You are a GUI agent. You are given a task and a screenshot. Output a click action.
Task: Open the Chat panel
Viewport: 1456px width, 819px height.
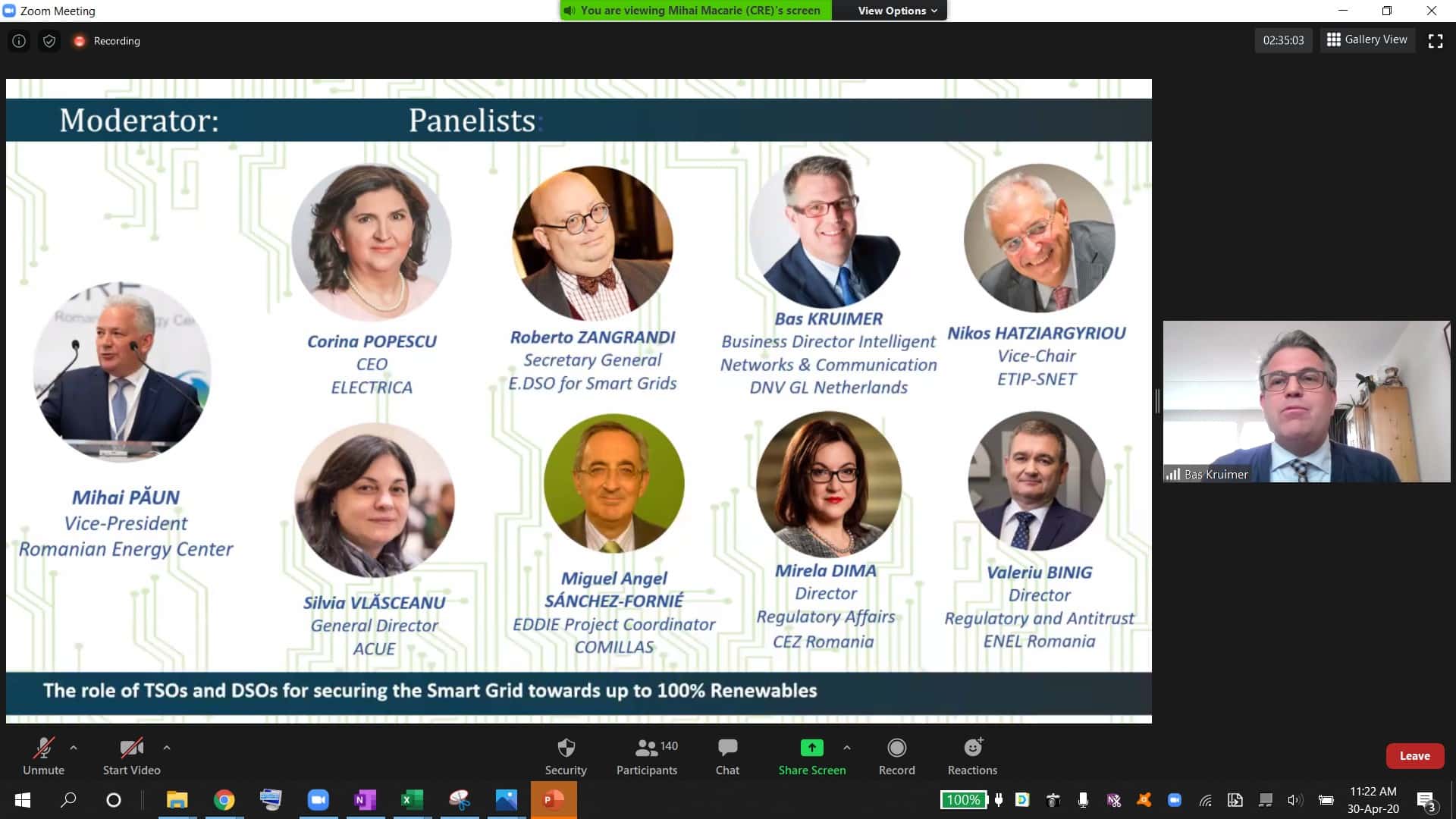tap(727, 756)
